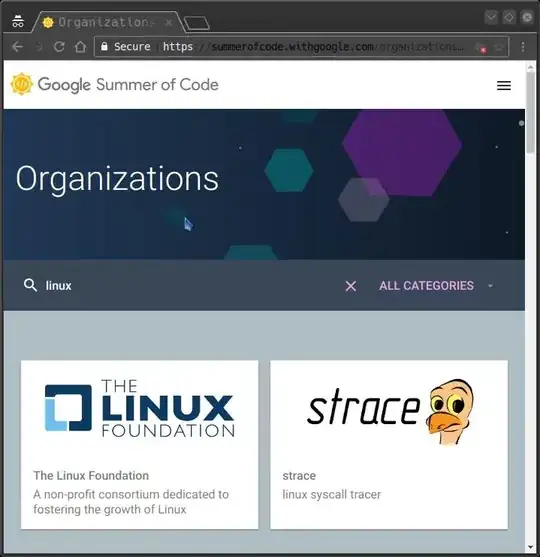
Task: Close the Organizations browser tab
Action: coord(169,22)
